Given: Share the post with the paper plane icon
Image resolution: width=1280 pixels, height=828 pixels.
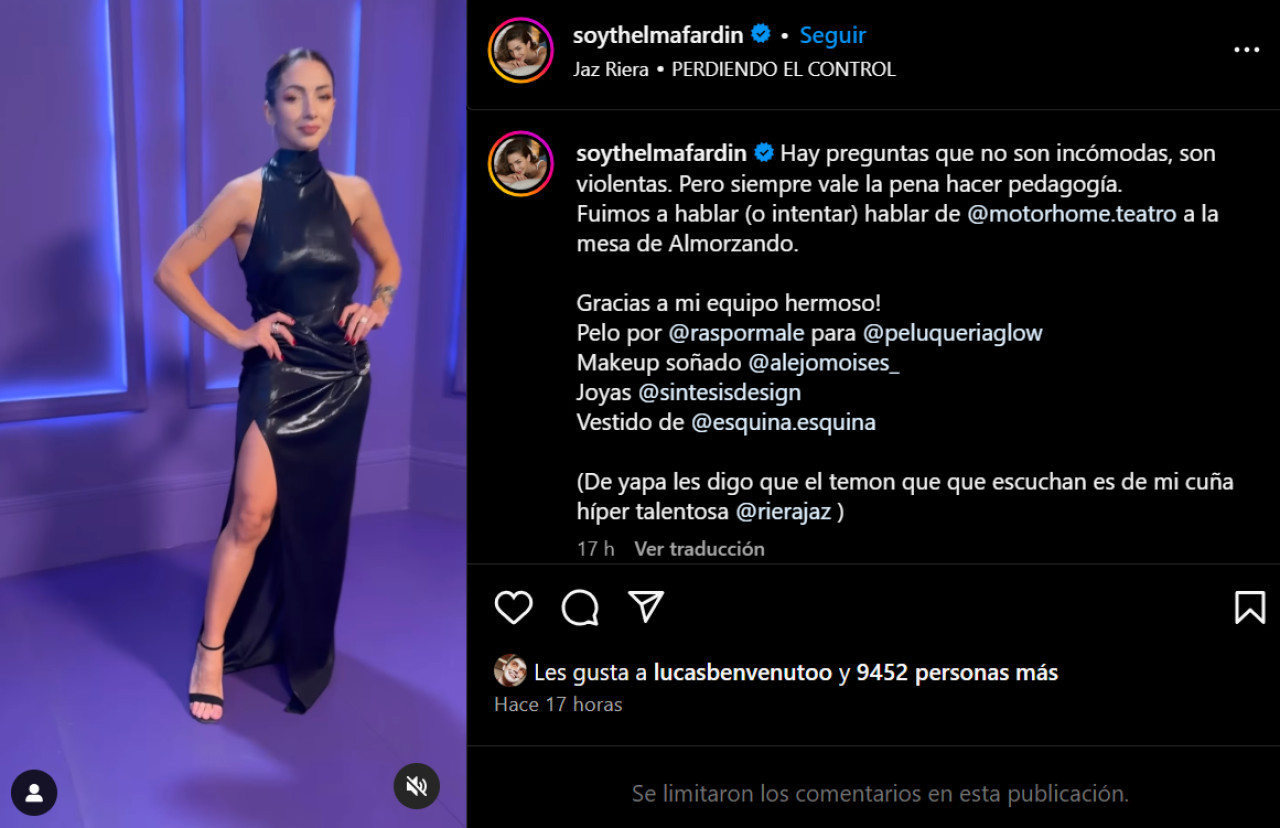Looking at the screenshot, I should point(646,606).
